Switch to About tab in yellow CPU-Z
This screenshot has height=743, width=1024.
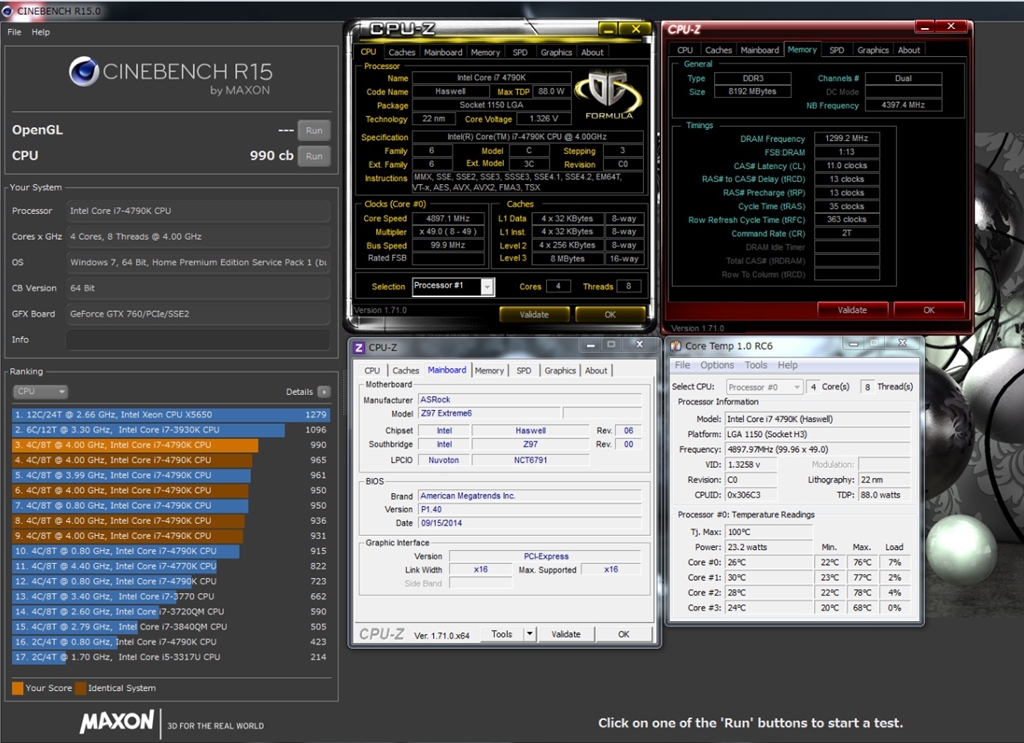(592, 52)
